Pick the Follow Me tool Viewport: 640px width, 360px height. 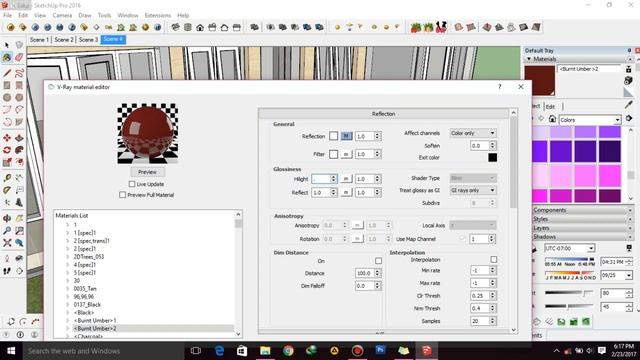(x=19, y=150)
